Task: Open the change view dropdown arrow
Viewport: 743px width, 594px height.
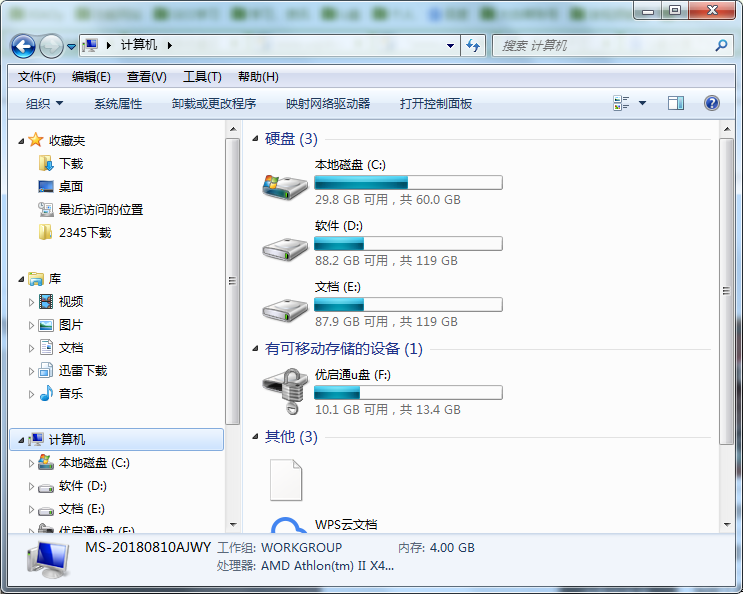Action: coord(642,103)
